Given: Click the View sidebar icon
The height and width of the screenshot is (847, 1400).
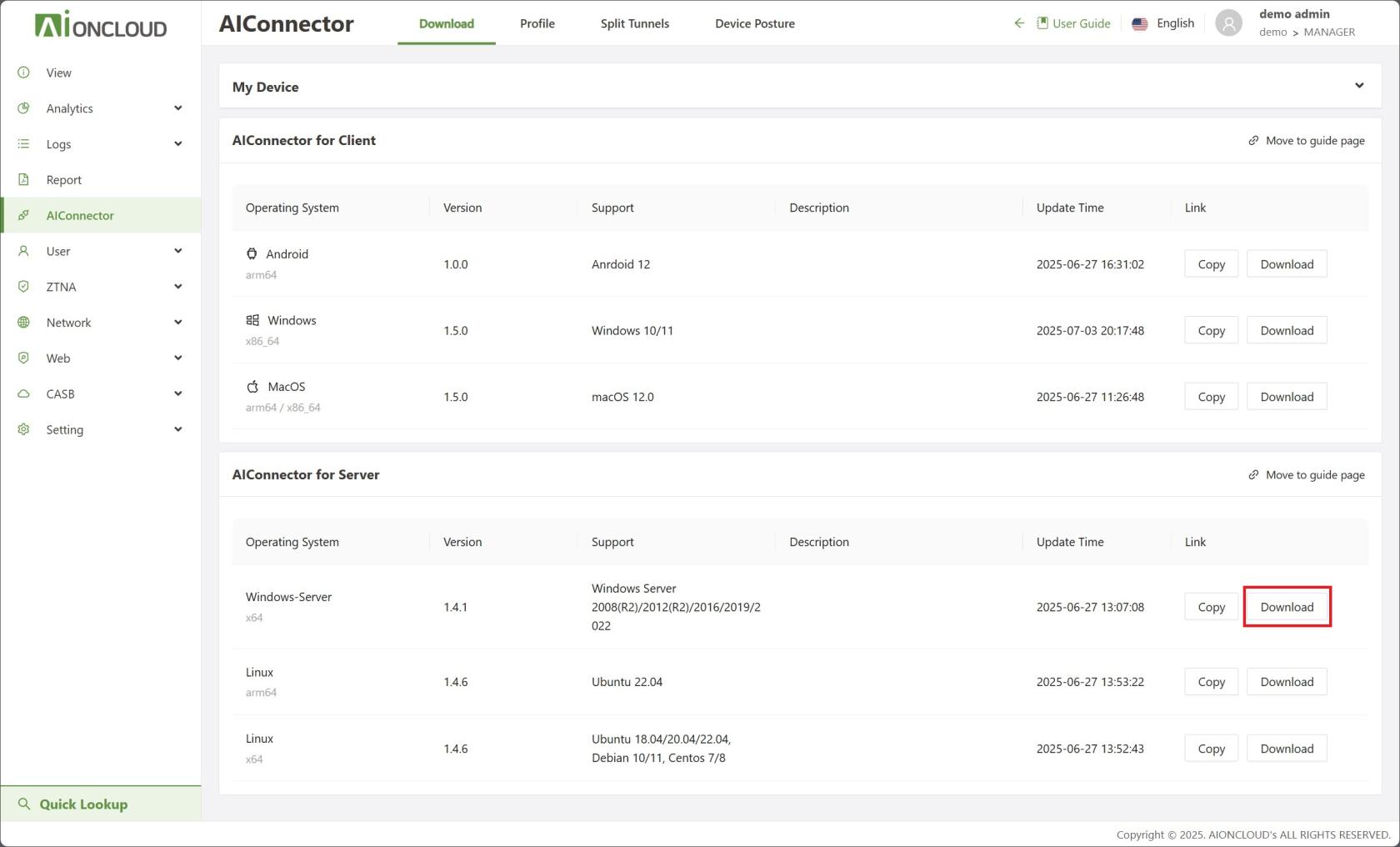Looking at the screenshot, I should click(x=23, y=73).
